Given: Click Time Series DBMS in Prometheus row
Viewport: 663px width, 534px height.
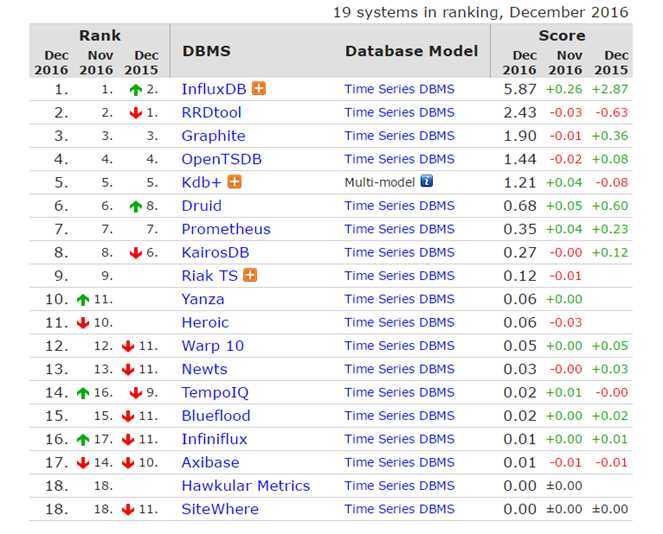Looking at the screenshot, I should point(400,229).
